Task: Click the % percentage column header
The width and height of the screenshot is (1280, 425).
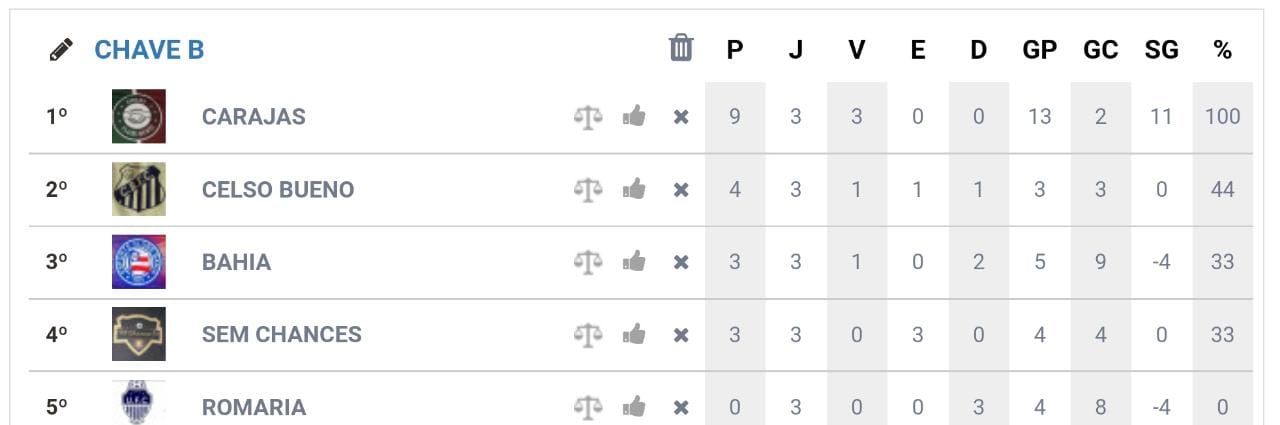Action: [x=1223, y=50]
